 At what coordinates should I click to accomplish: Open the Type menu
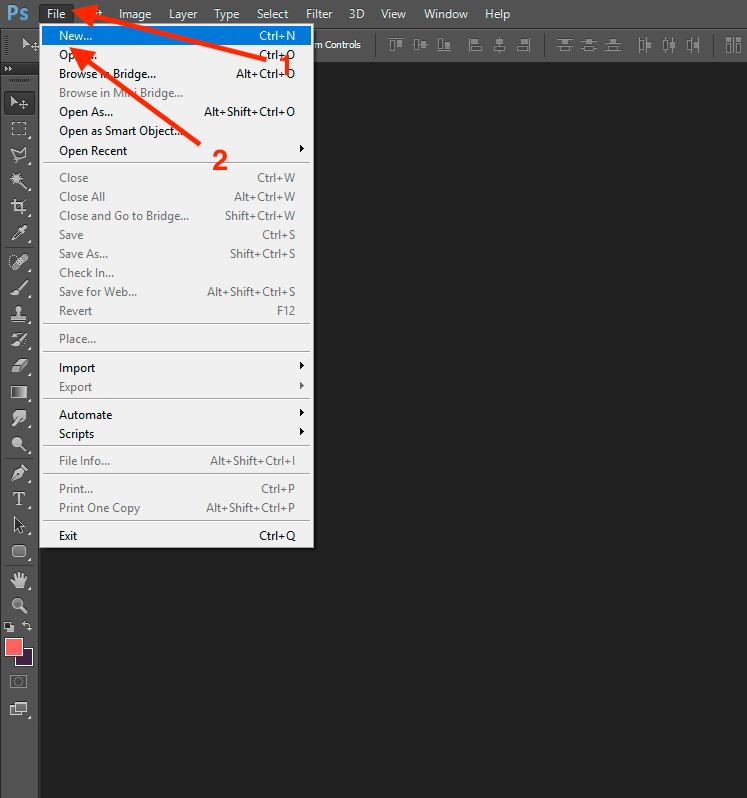226,14
